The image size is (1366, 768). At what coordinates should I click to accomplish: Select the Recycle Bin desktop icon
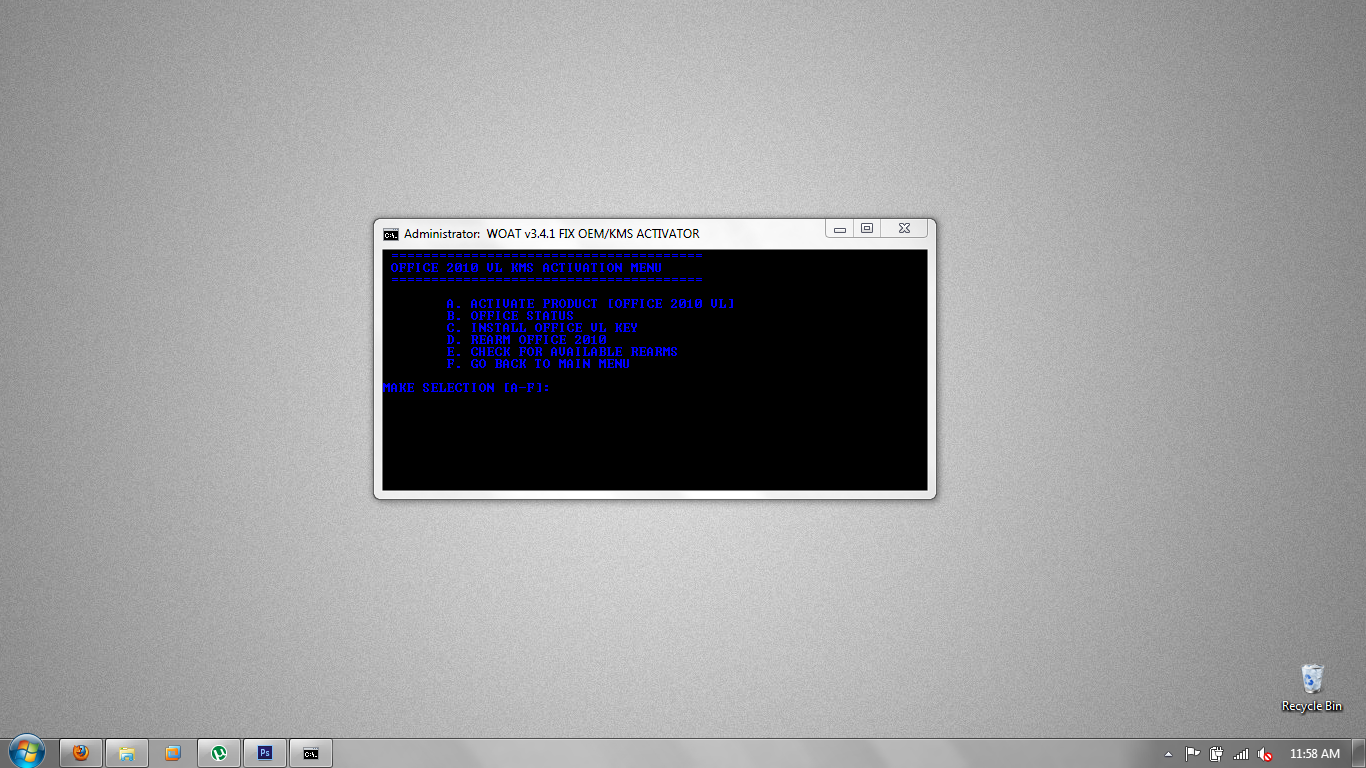click(1312, 687)
